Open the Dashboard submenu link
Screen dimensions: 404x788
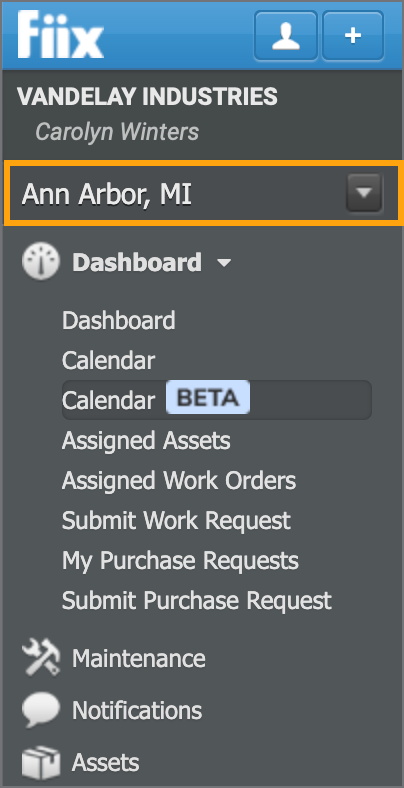tap(119, 320)
